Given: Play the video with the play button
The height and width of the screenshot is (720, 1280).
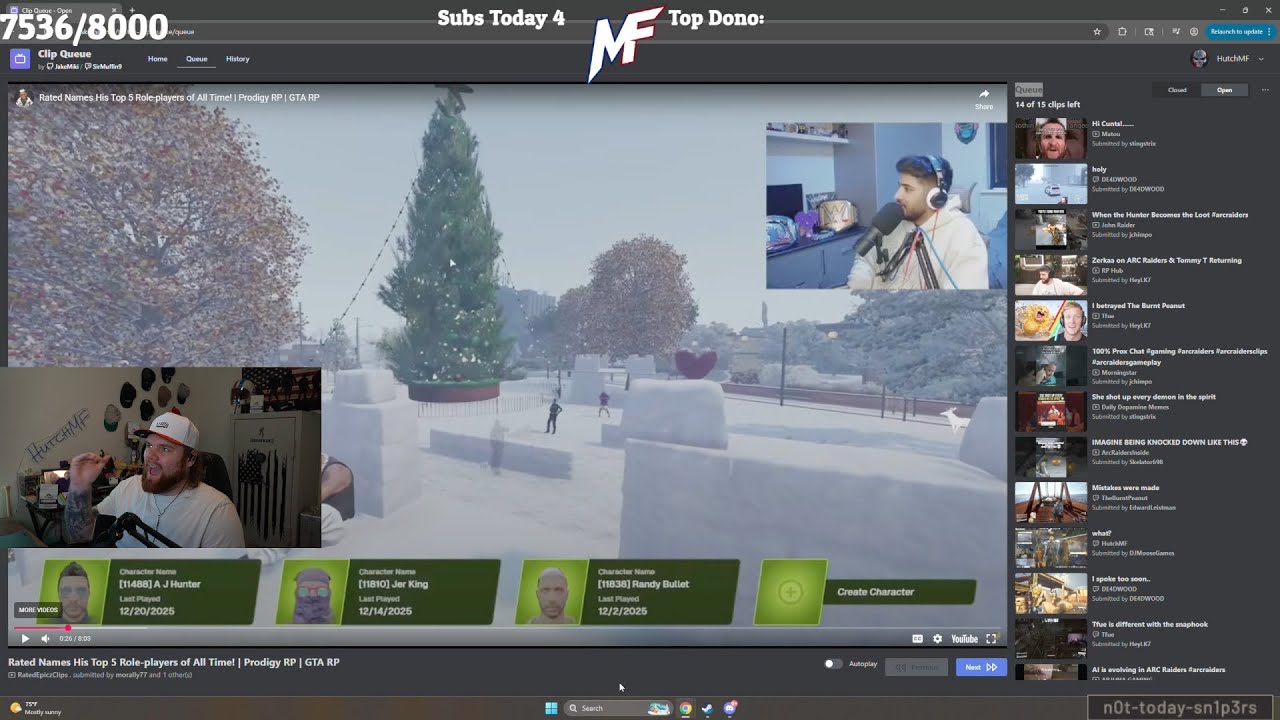Looking at the screenshot, I should [25, 639].
